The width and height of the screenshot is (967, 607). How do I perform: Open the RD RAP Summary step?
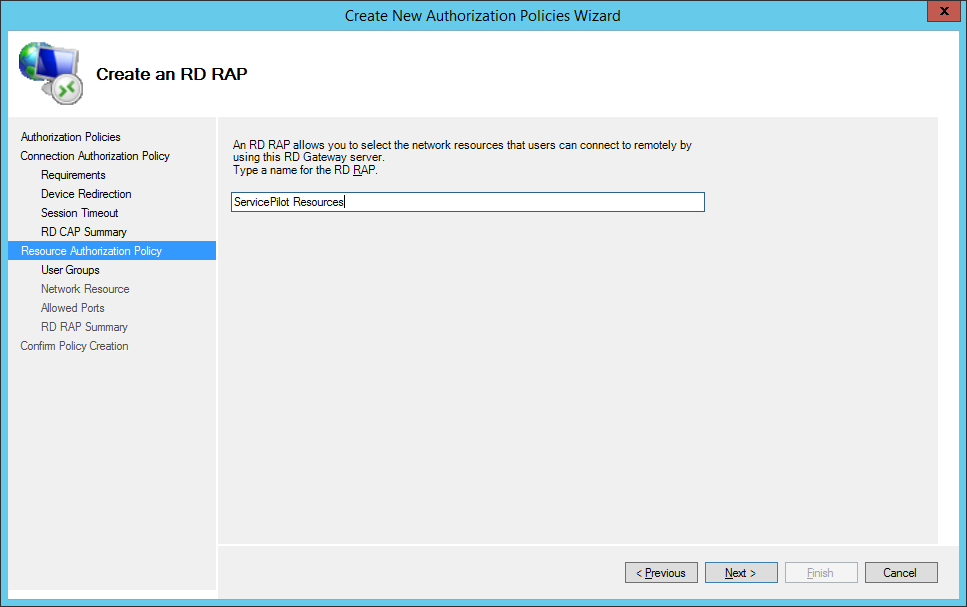click(x=84, y=327)
